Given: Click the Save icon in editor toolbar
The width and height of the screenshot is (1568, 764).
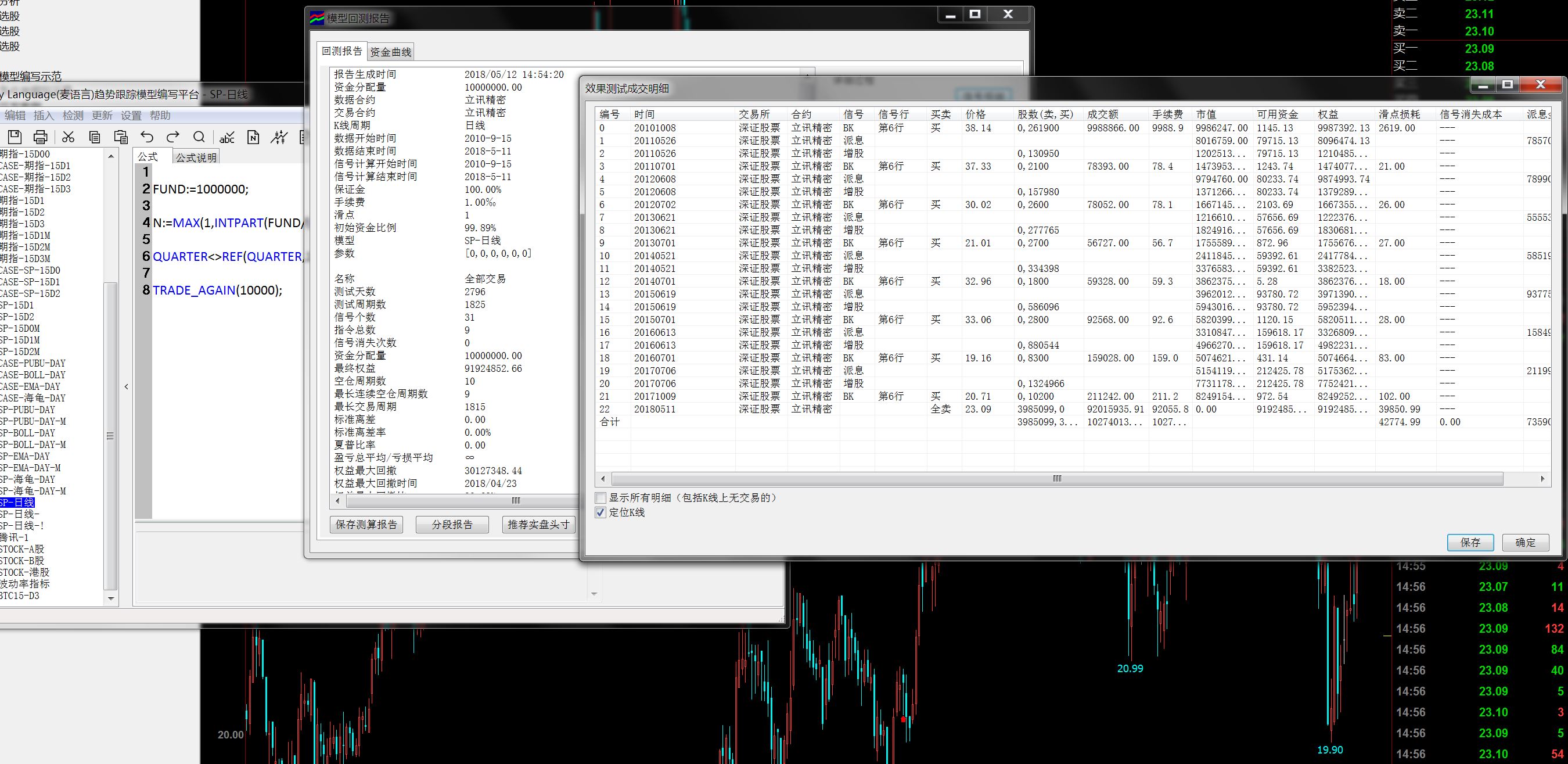Looking at the screenshot, I should 15,137.
